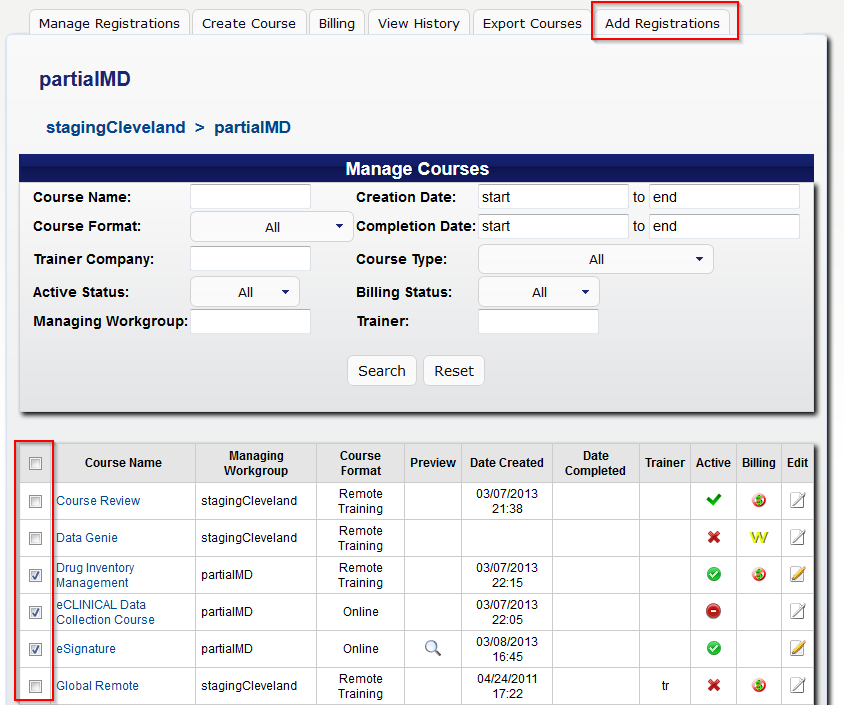
Task: Click the preview magnifier for eSignature
Action: (x=432, y=648)
